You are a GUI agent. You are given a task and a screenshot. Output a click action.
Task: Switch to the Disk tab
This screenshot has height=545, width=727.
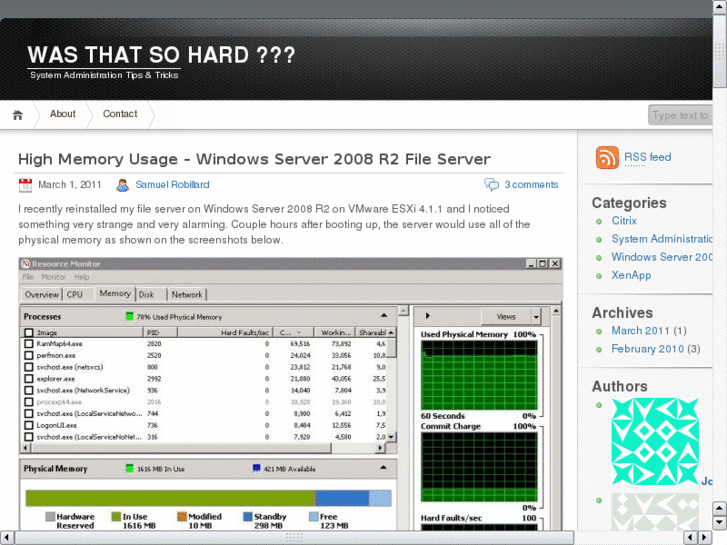[x=146, y=295]
